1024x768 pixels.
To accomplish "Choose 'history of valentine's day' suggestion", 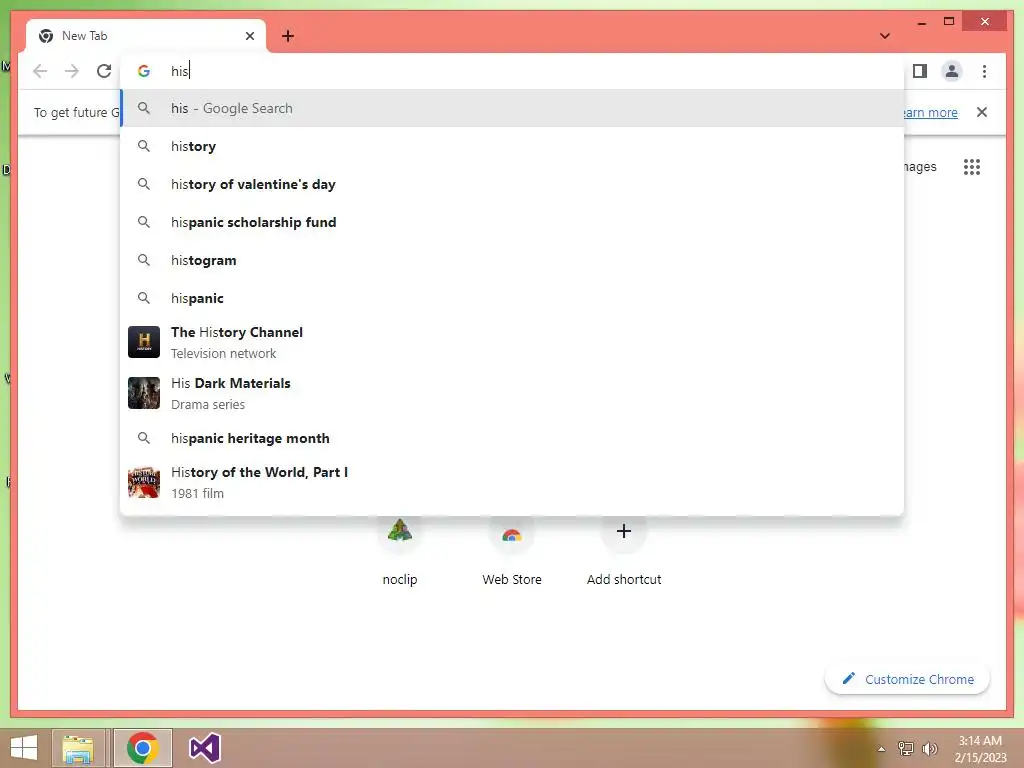I will coord(513,184).
